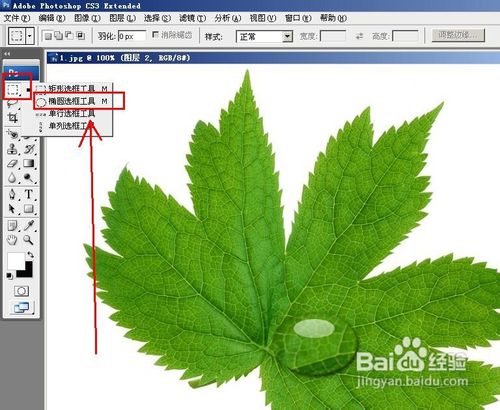Open the 图层(L) menu
Viewport: 500px width, 410px height.
click(123, 18)
